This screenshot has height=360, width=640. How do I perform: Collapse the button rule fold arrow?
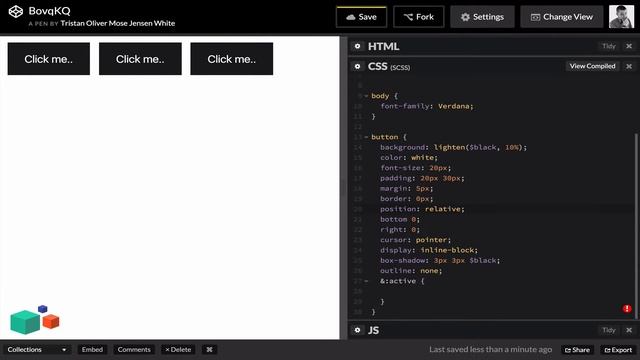366,137
